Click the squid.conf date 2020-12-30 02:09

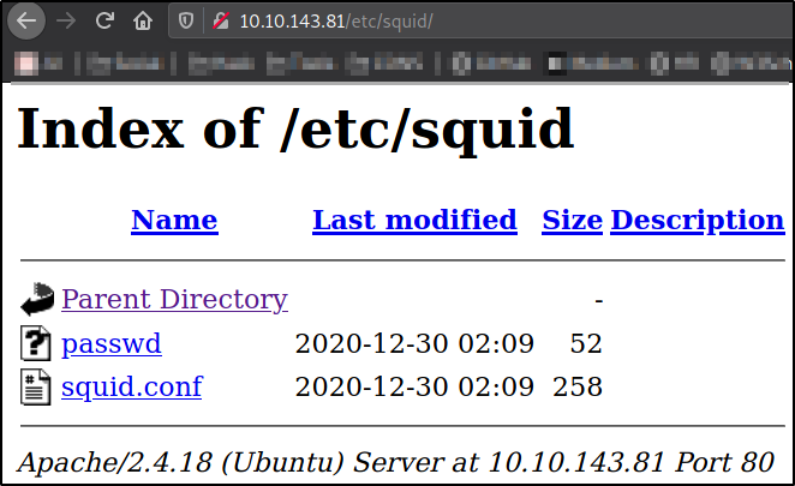click(415, 387)
